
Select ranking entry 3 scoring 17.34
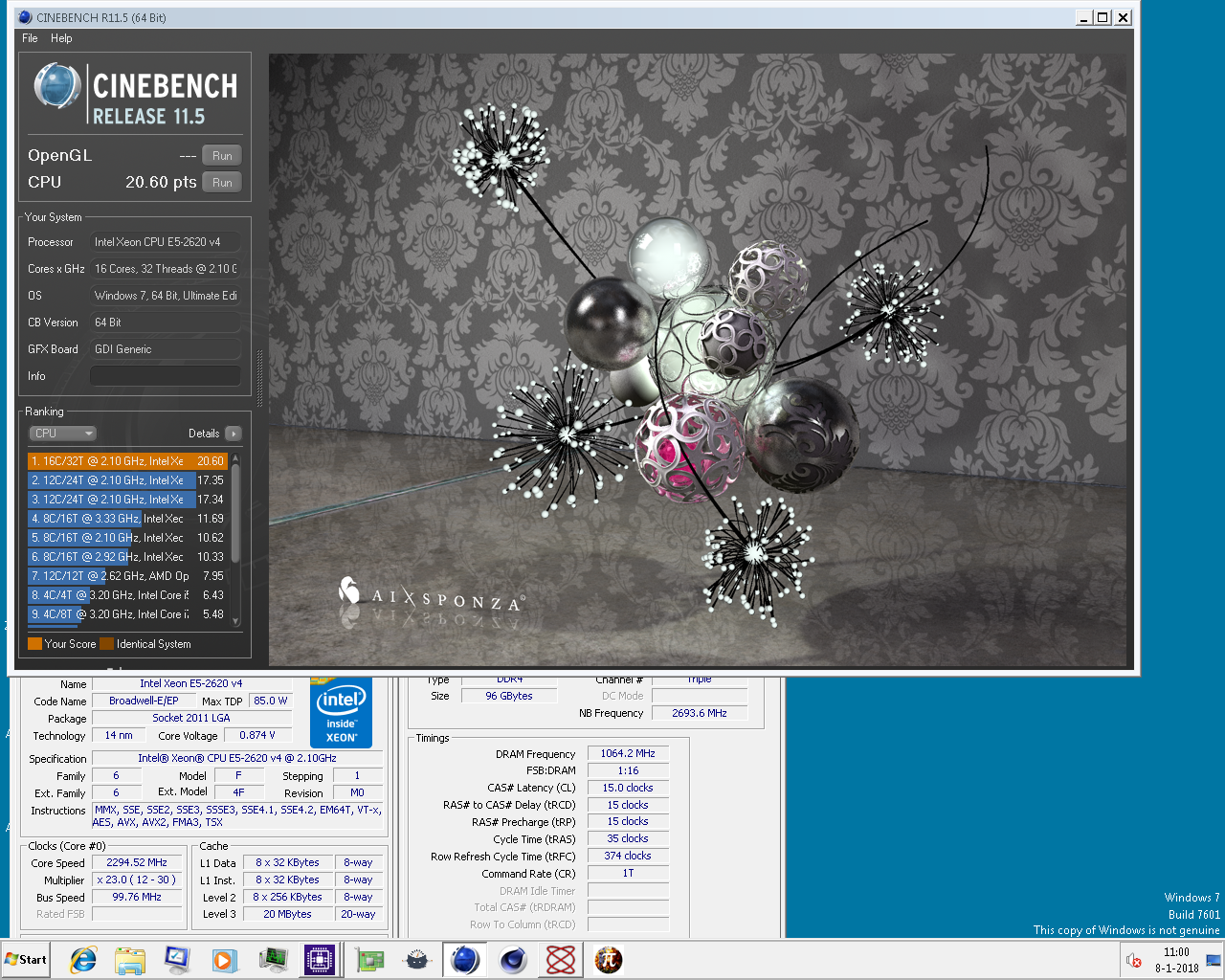[127, 500]
